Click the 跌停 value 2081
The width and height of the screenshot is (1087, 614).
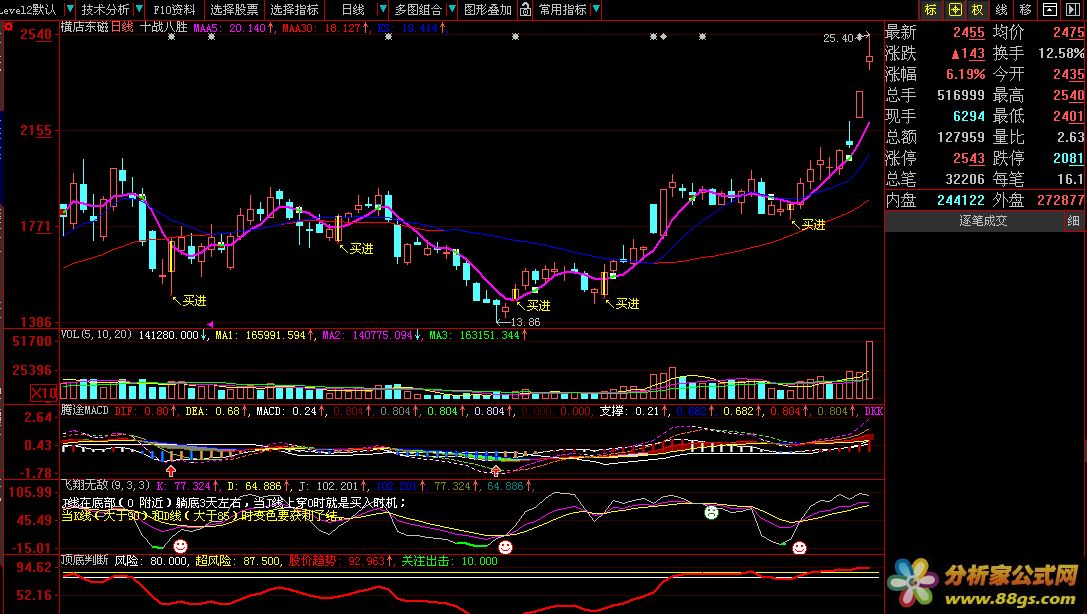(x=1068, y=158)
